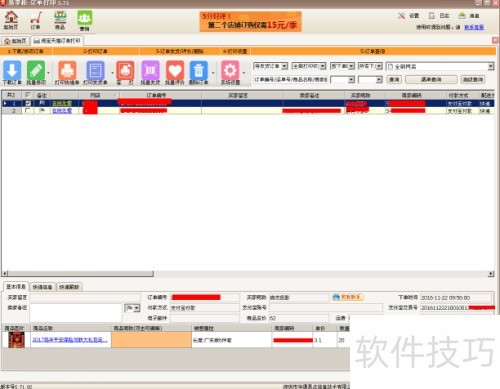The height and width of the screenshot is (389, 500).
Task: Select the 快递信息 bottom tab
Action: tap(42, 287)
